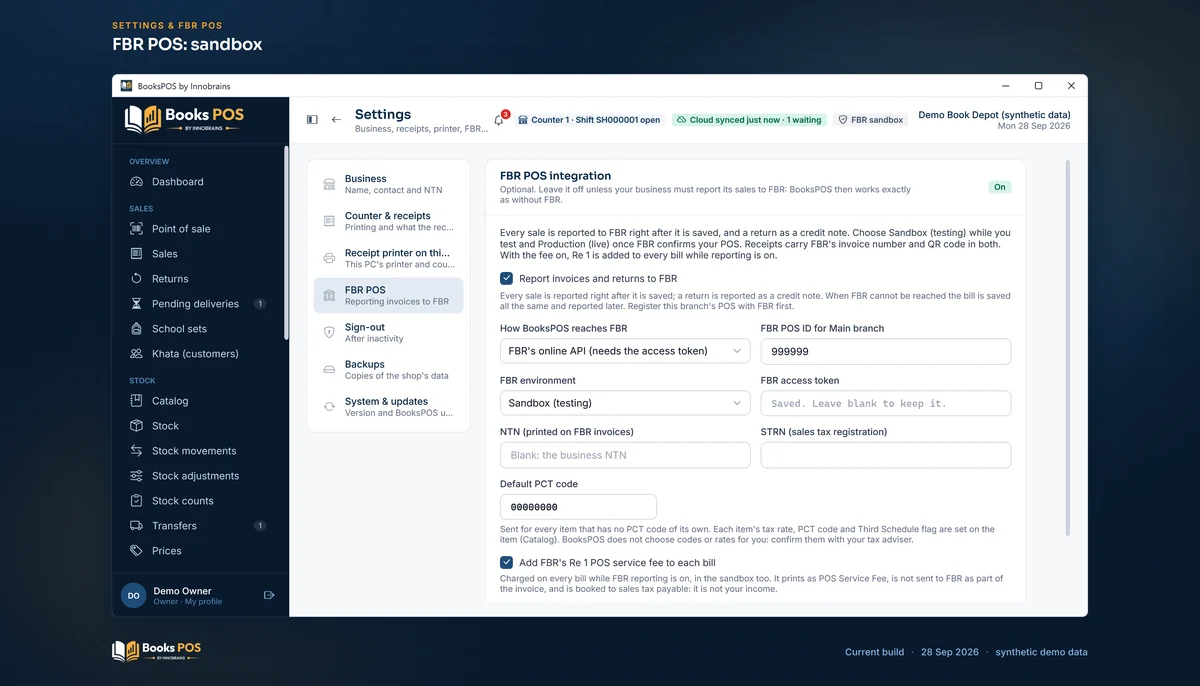
Task: Click the Dashboard menu label
Action: pyautogui.click(x=178, y=182)
